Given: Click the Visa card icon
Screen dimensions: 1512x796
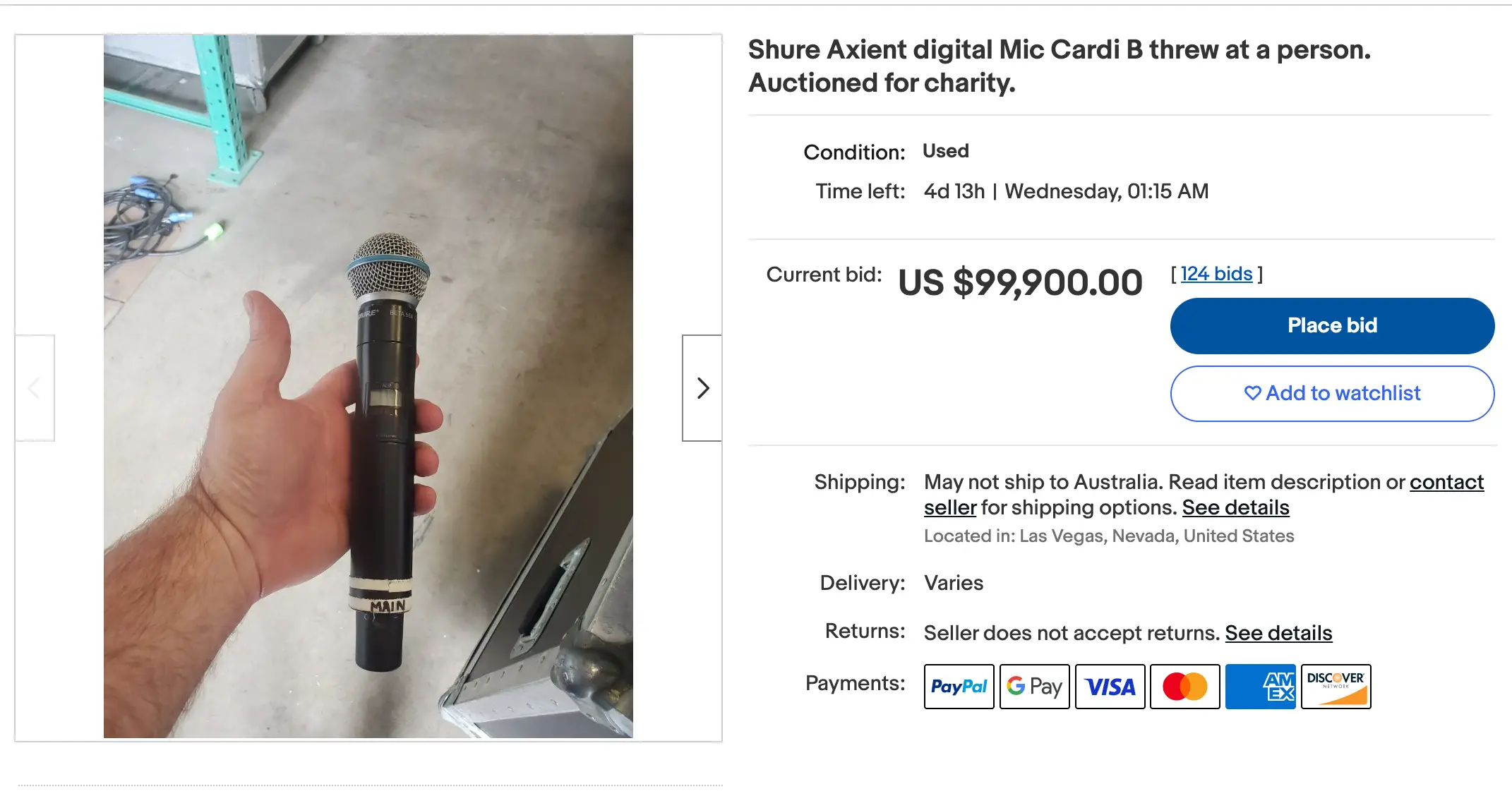Looking at the screenshot, I should pos(1110,687).
